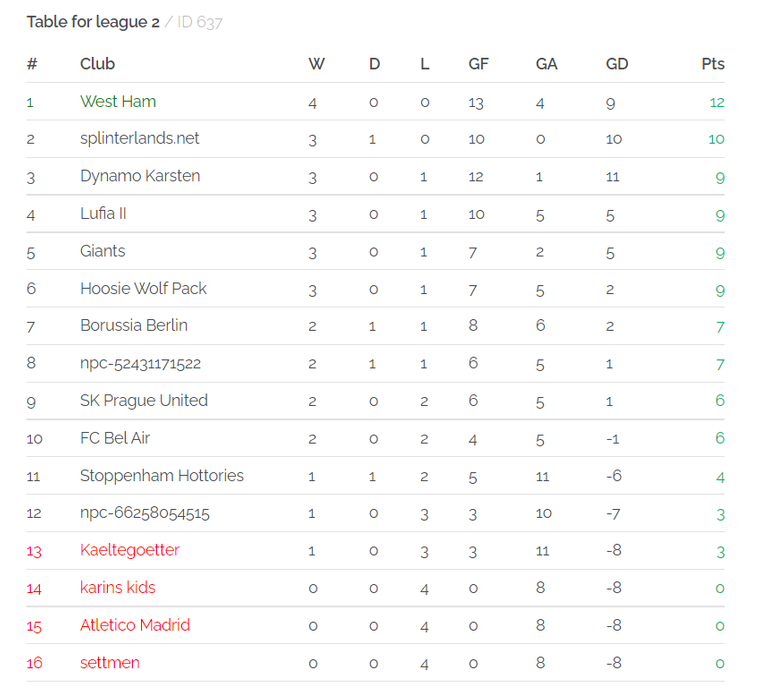Open the settmen club page
Screen dimensions: 768x699
pyautogui.click(x=110, y=663)
